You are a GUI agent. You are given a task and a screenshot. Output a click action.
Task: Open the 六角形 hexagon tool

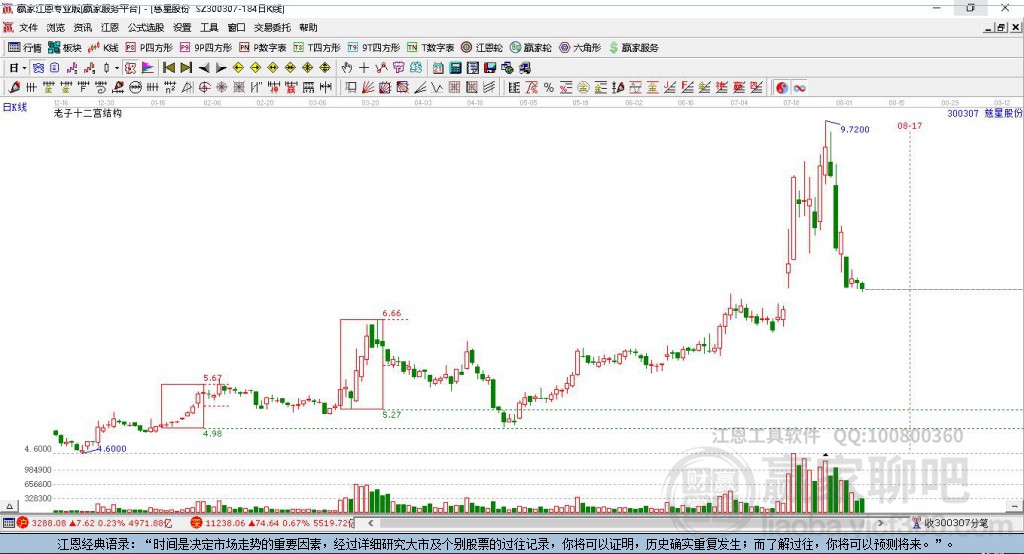[579, 47]
